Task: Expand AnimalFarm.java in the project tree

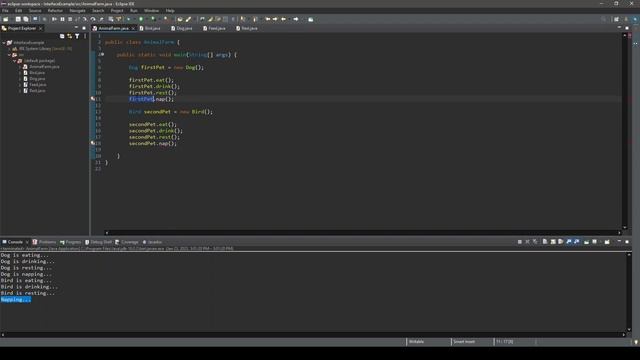Action: [20, 67]
